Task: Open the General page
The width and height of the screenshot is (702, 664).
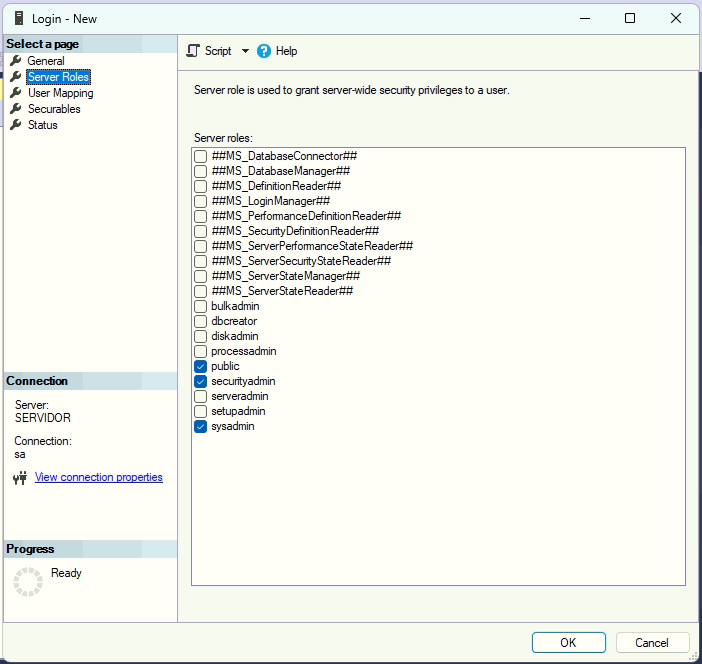Action: pyautogui.click(x=46, y=60)
